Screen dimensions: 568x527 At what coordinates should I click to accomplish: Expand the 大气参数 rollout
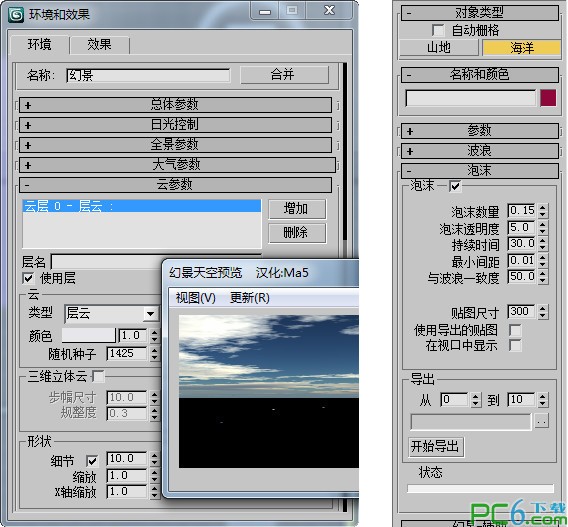point(177,165)
